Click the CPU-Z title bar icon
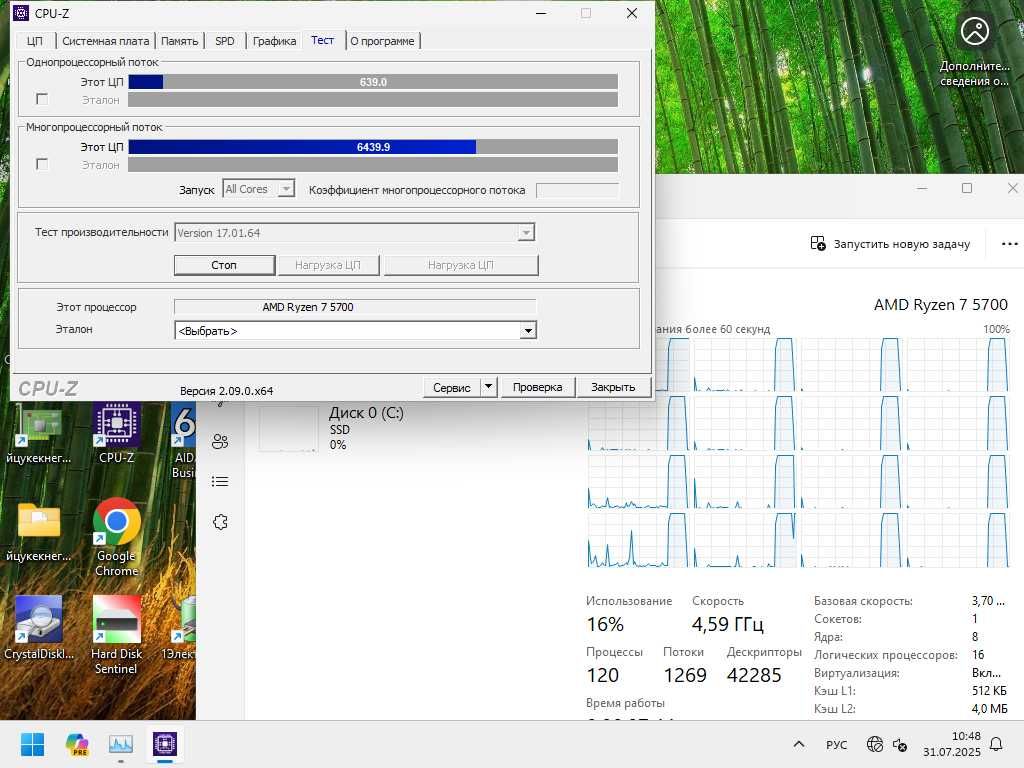Screen dimensions: 1024x768 (x=21, y=13)
